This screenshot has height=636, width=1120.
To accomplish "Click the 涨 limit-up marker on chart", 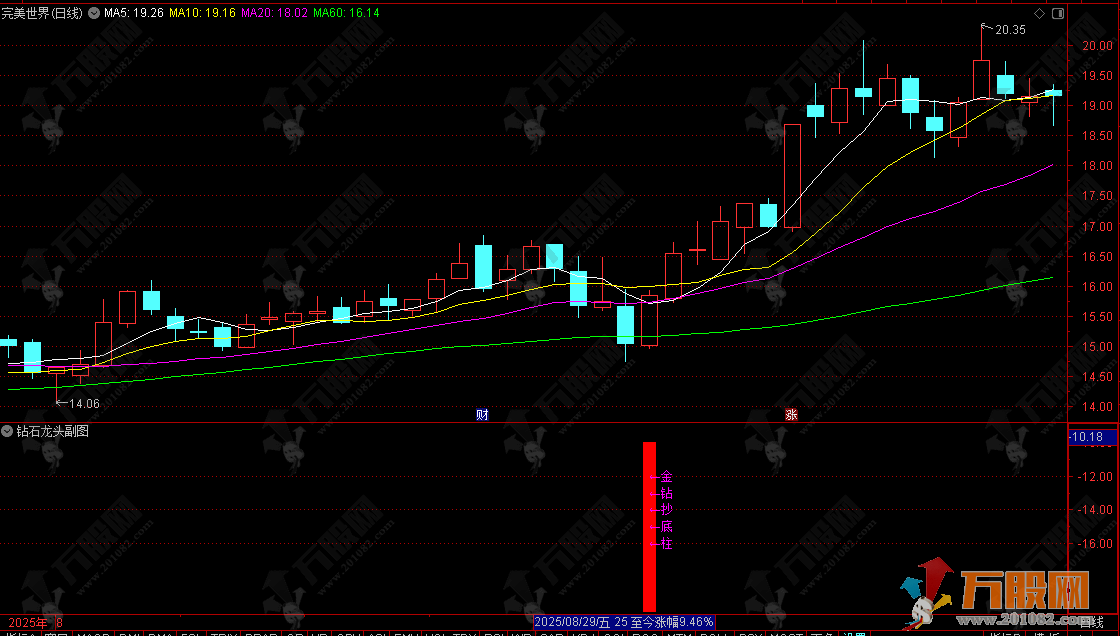I will pos(791,414).
